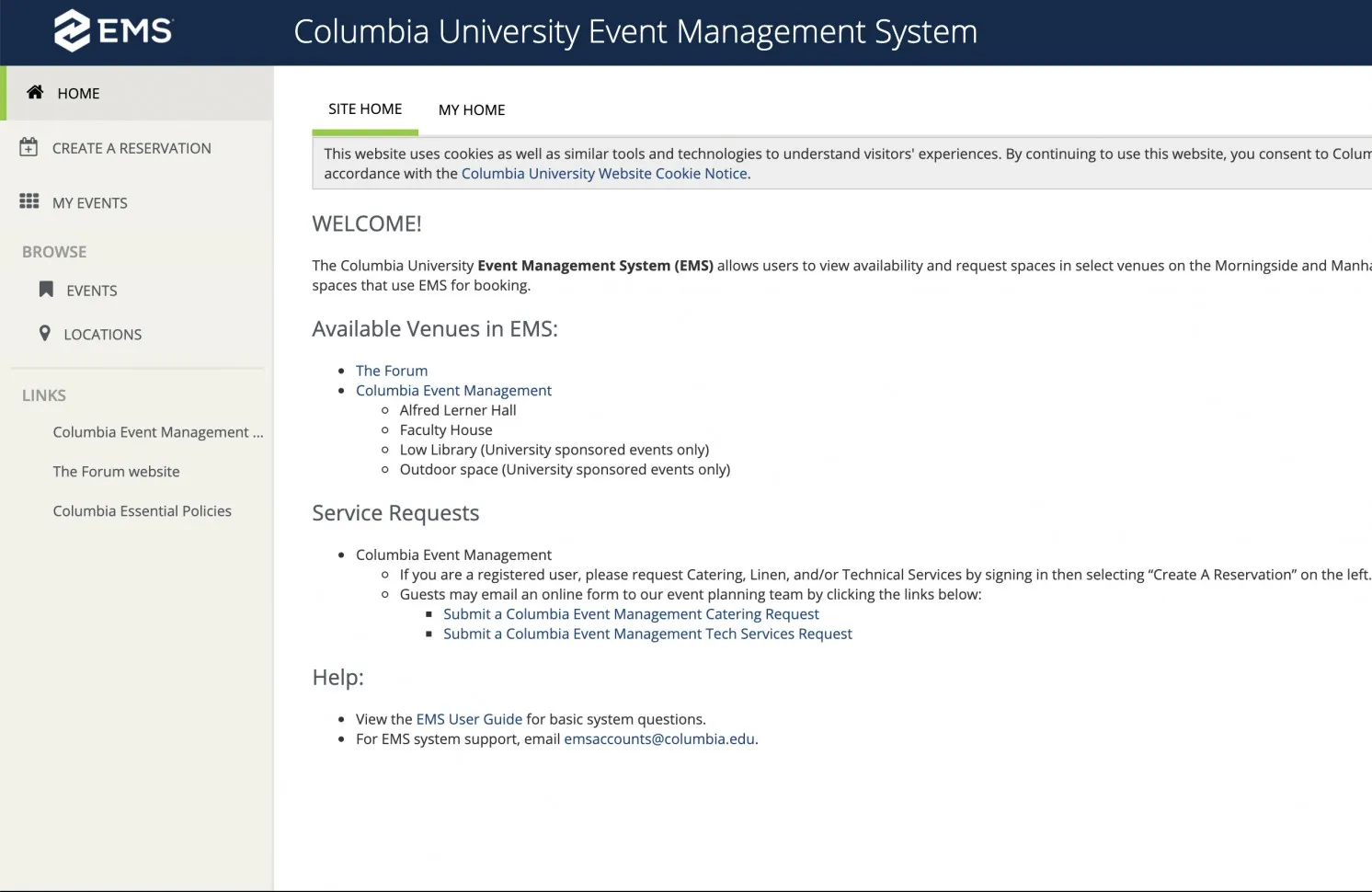Screen dimensions: 1372x892
Task: Switch to the SITE HOME tab
Action: click(x=365, y=109)
